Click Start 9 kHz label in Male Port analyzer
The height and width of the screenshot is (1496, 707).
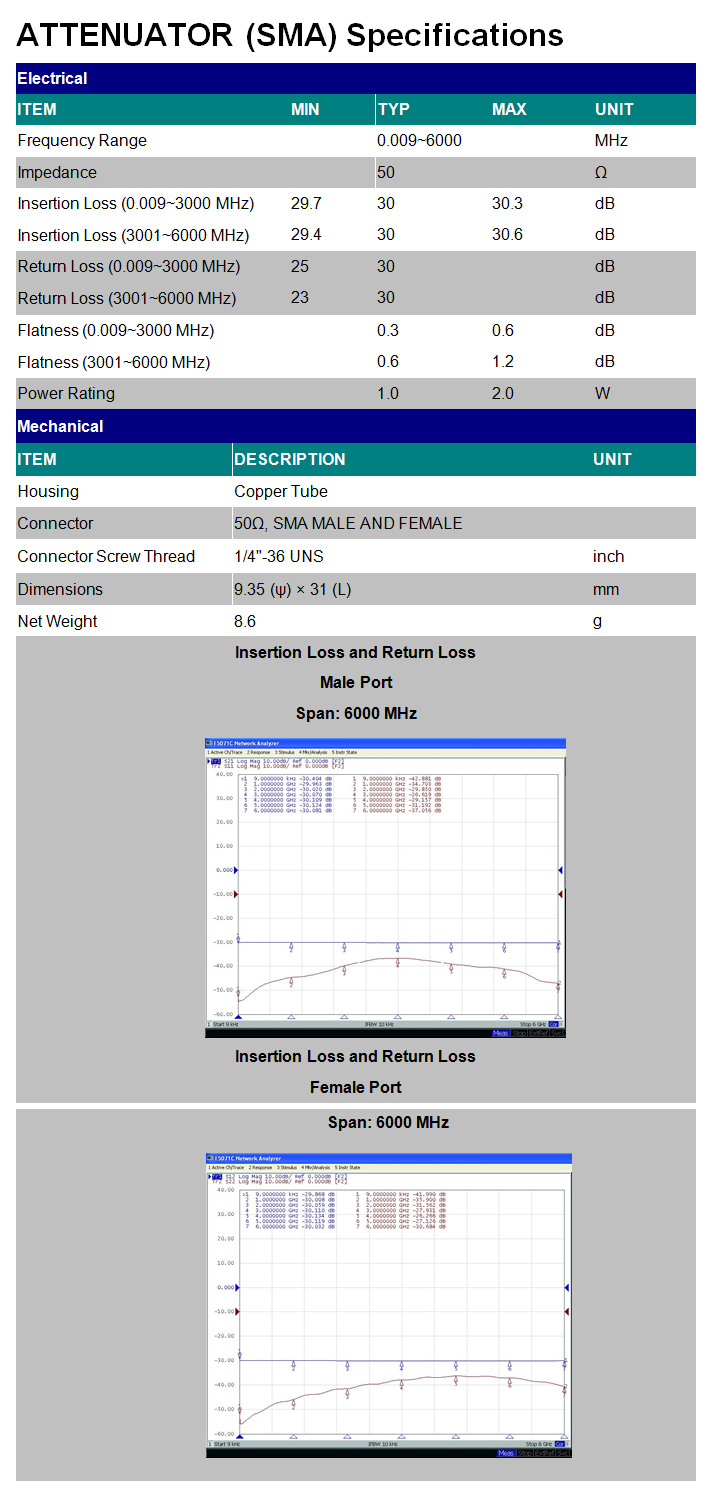click(225, 1024)
